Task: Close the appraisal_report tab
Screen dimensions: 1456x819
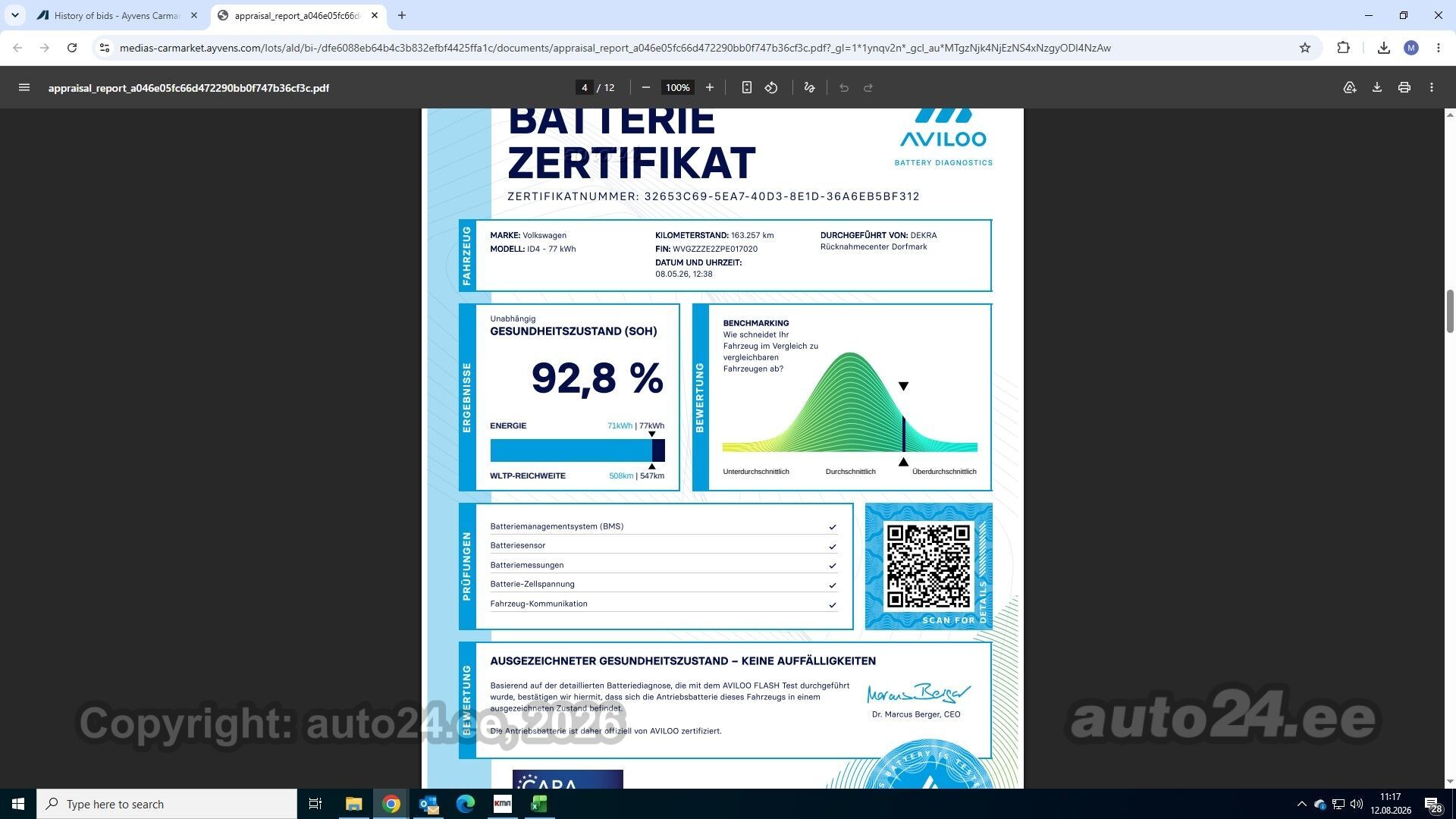Action: [375, 15]
